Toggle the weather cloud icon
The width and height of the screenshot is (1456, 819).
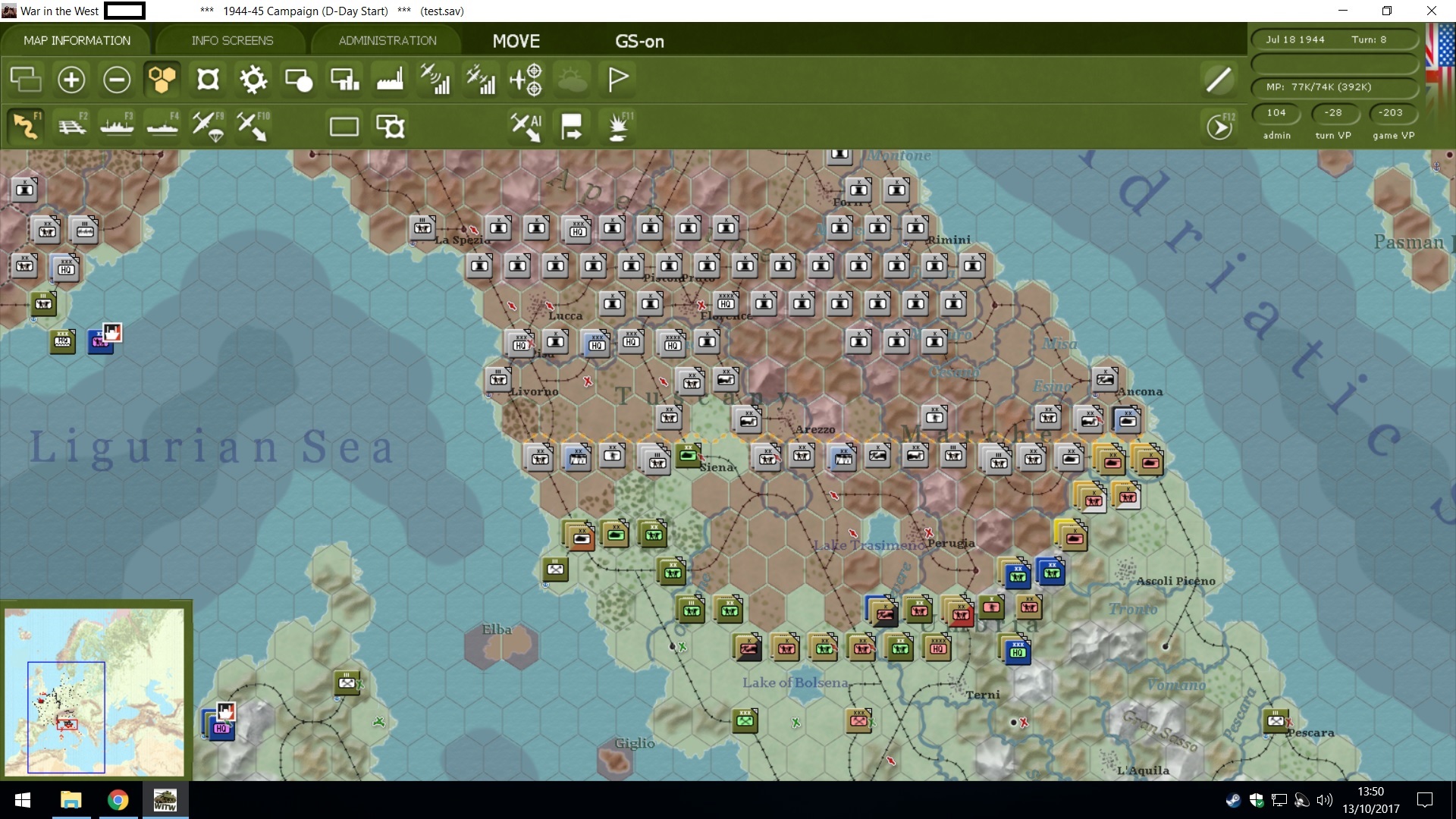coord(573,80)
